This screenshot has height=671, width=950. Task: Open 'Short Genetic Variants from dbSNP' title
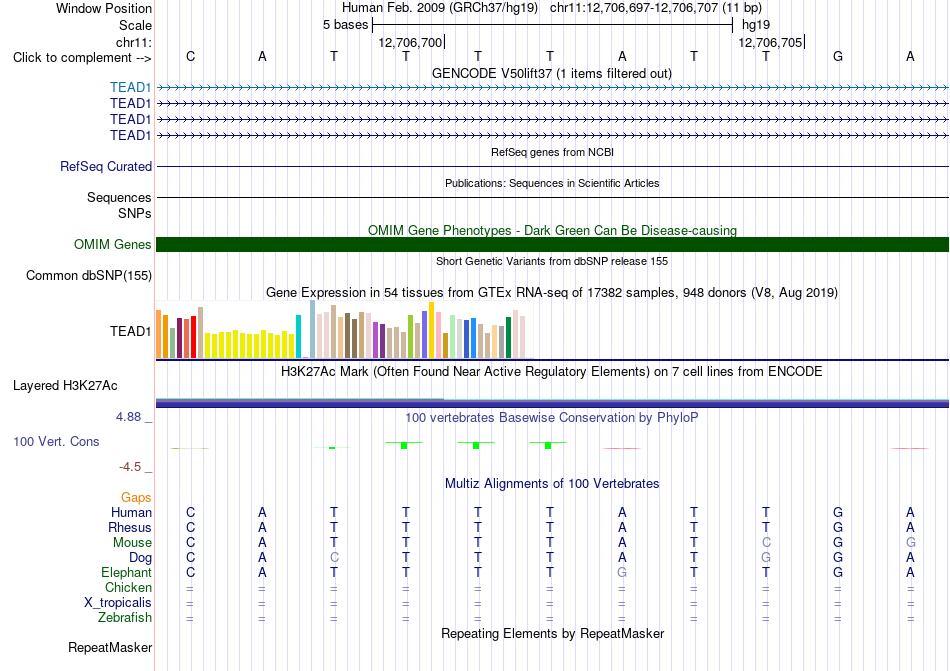pyautogui.click(x=552, y=261)
